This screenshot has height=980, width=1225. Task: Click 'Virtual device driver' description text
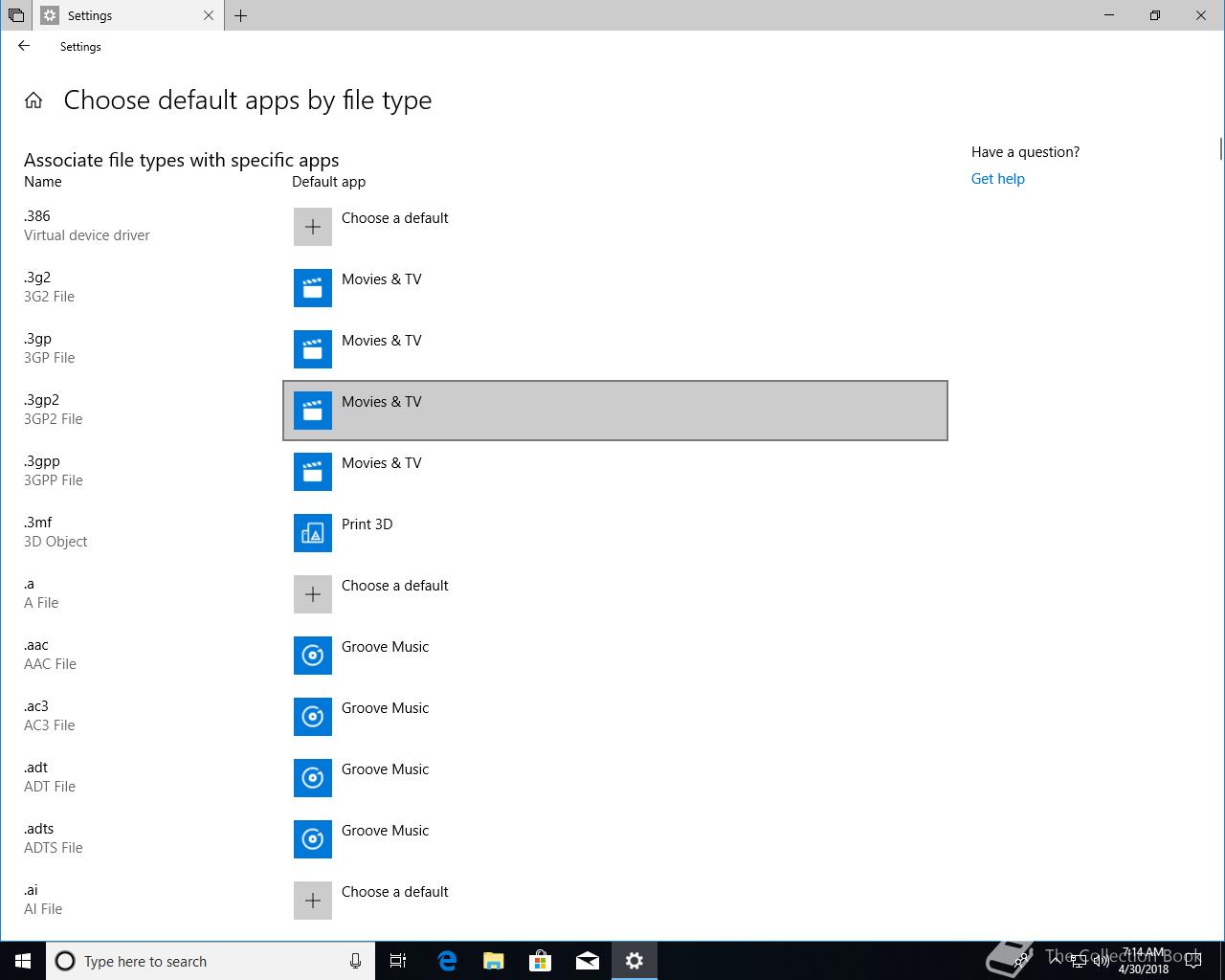[x=87, y=235]
